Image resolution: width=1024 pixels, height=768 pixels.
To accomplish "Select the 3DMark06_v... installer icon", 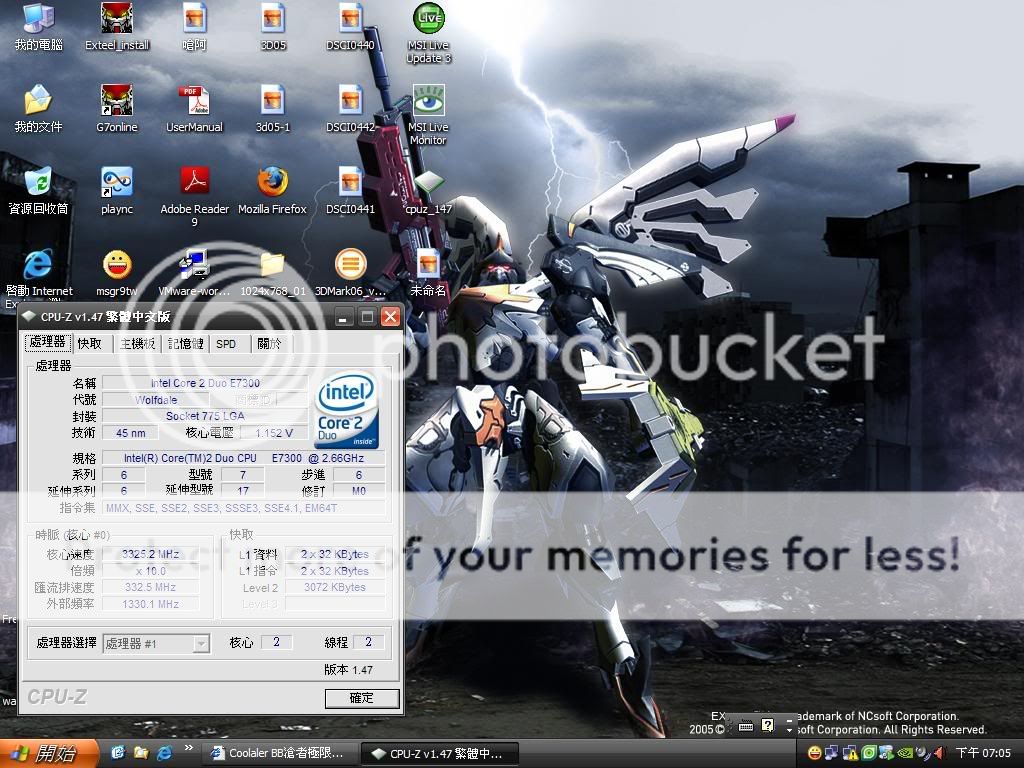I will pos(351,273).
